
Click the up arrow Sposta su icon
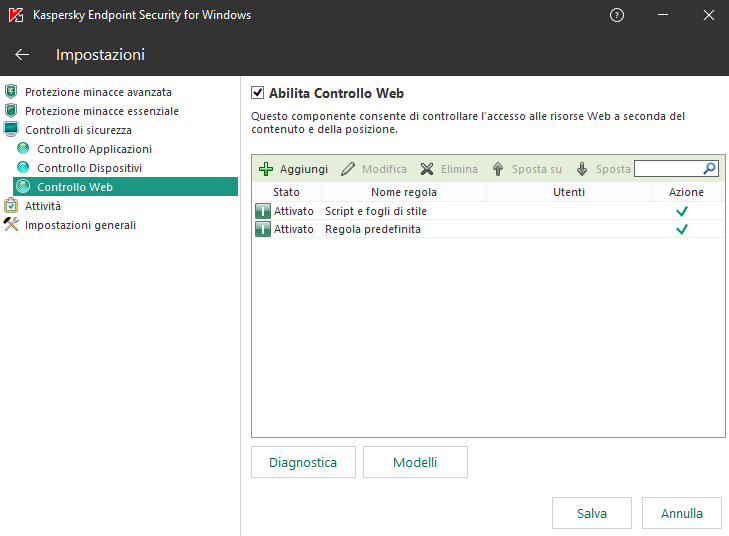(498, 169)
